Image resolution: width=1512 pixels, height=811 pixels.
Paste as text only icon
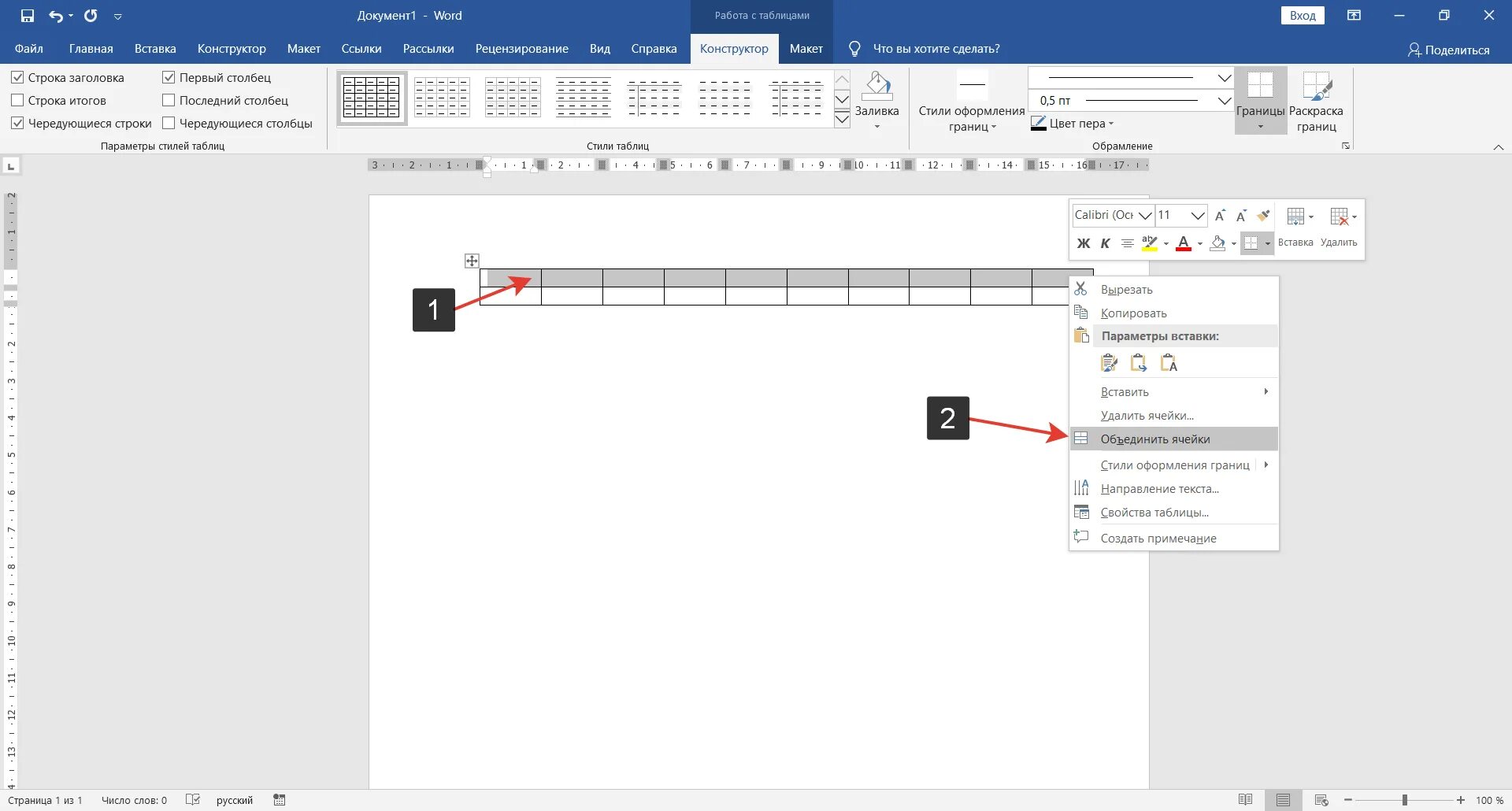pyautogui.click(x=1169, y=363)
